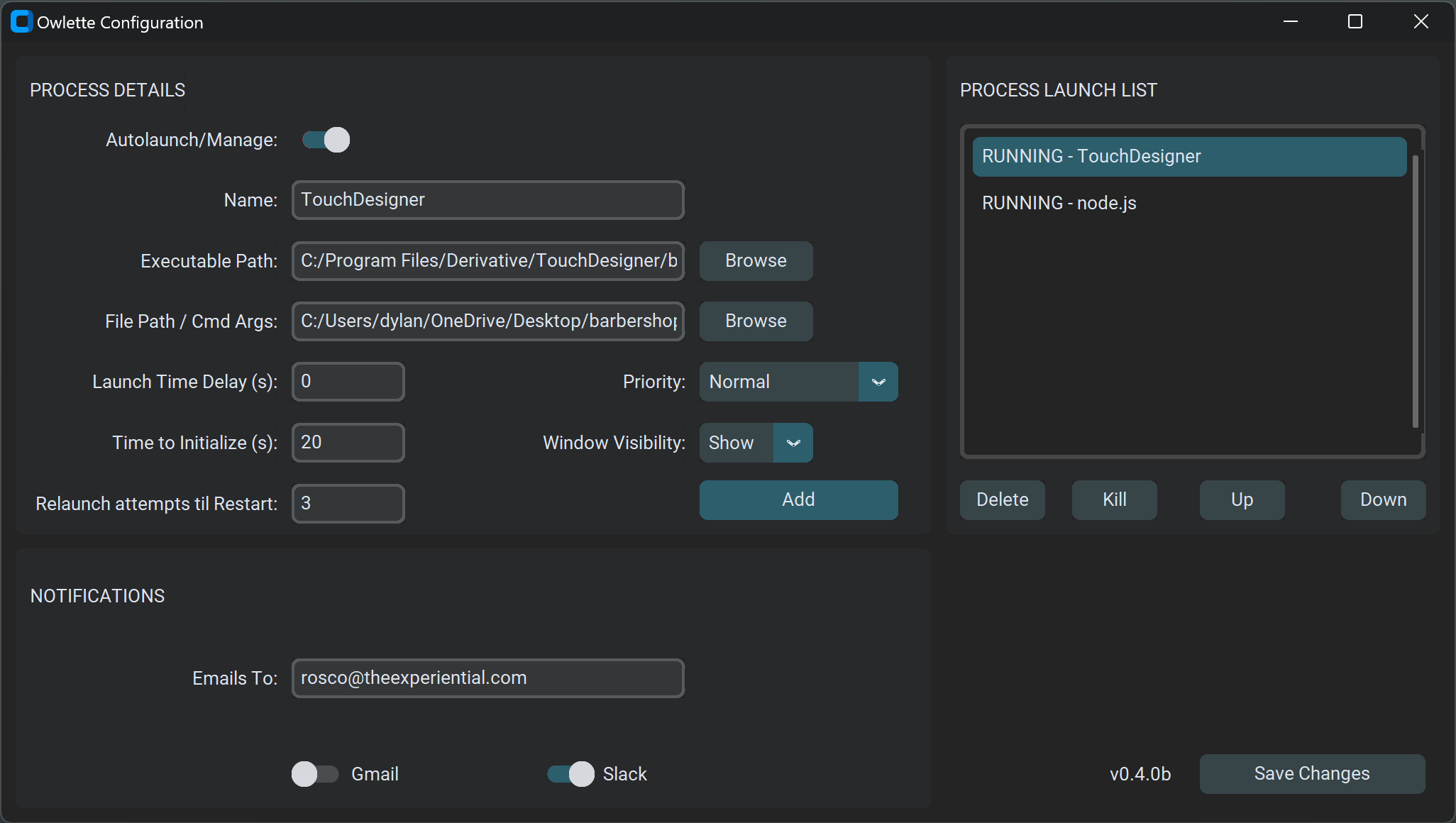Click the Add process button

tap(798, 499)
